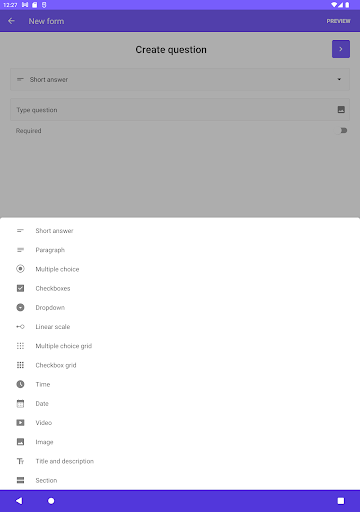Screen dimensions: 360x512
Task: Open the form PREVIEW
Action: [338, 21]
